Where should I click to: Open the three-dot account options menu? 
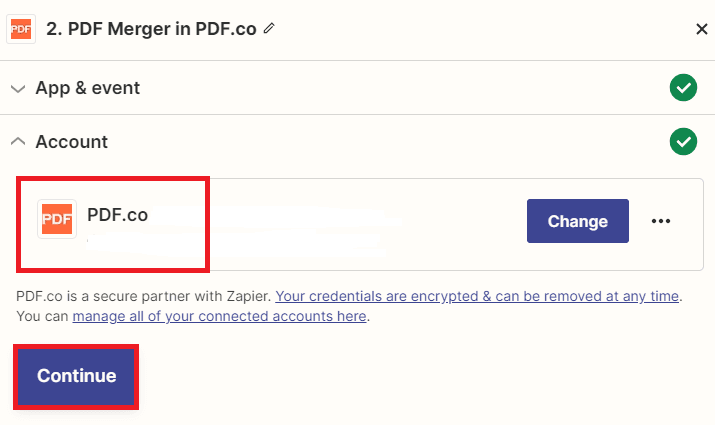pos(661,221)
